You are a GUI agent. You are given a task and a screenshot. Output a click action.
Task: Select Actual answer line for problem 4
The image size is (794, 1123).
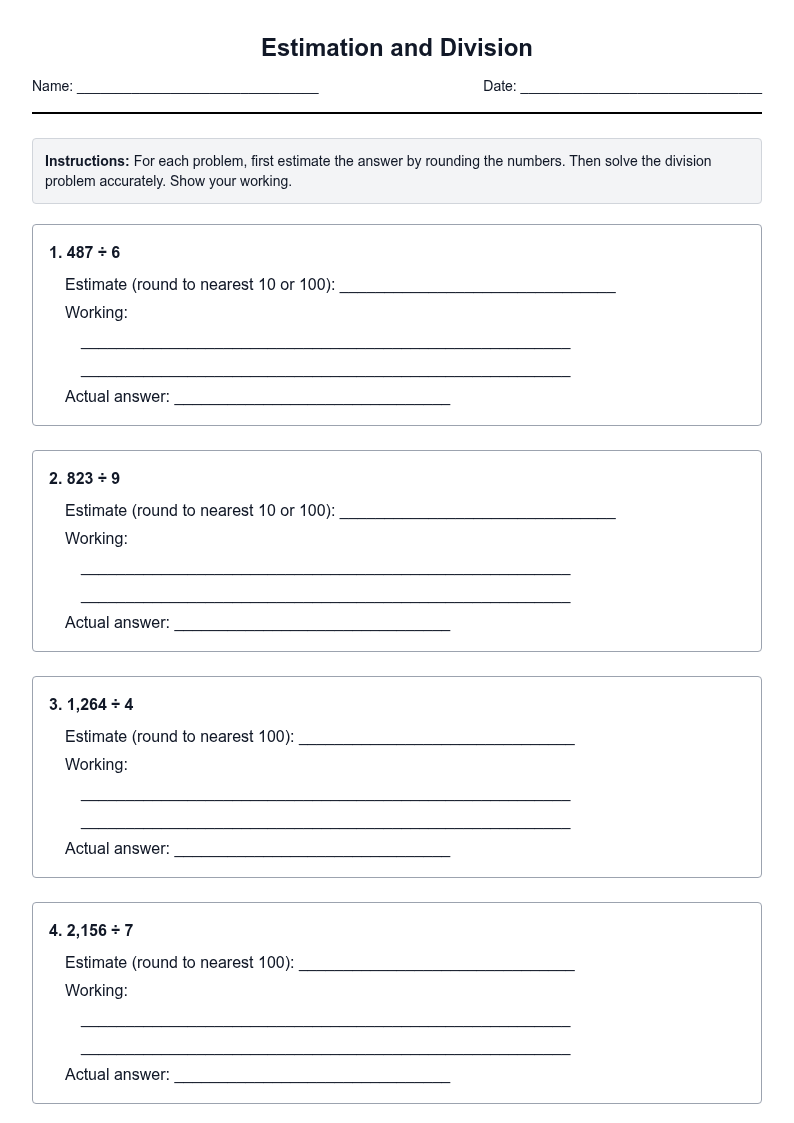(x=312, y=1074)
